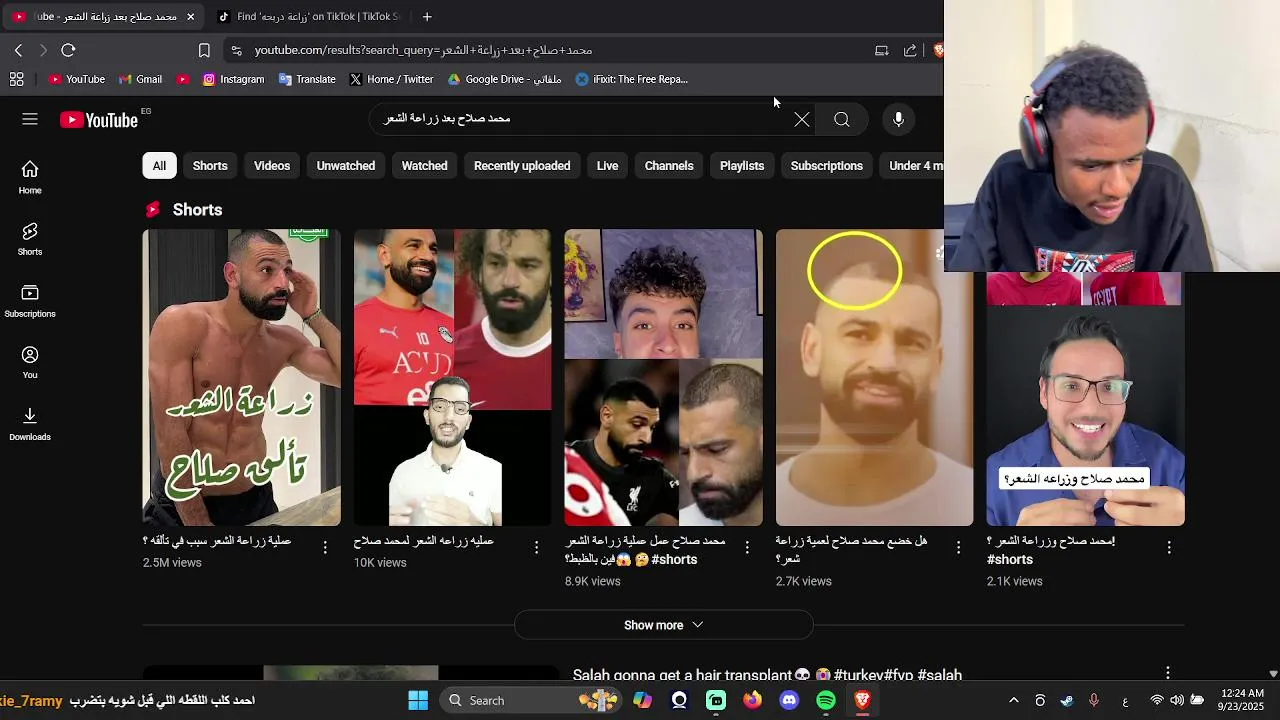Viewport: 1280px width, 720px height.
Task: Reload the page
Action: 68,50
